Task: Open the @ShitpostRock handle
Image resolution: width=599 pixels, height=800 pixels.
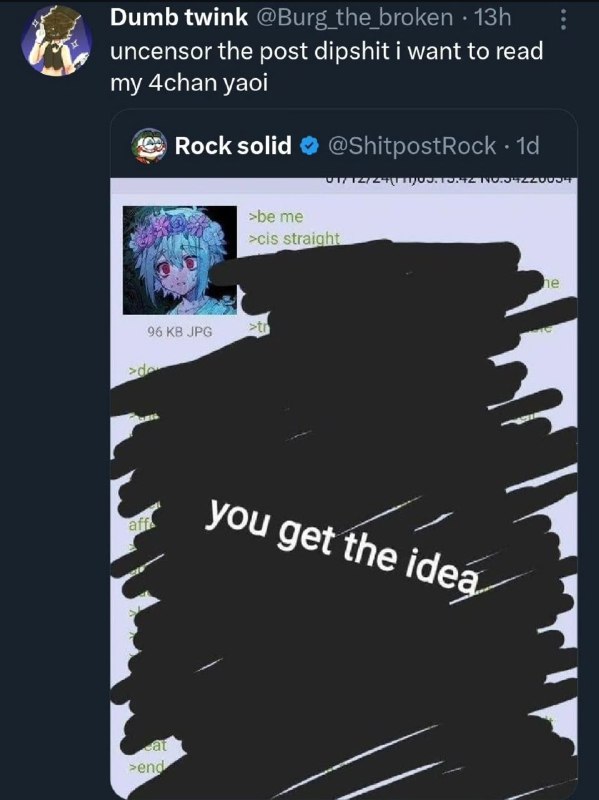Action: [x=412, y=145]
